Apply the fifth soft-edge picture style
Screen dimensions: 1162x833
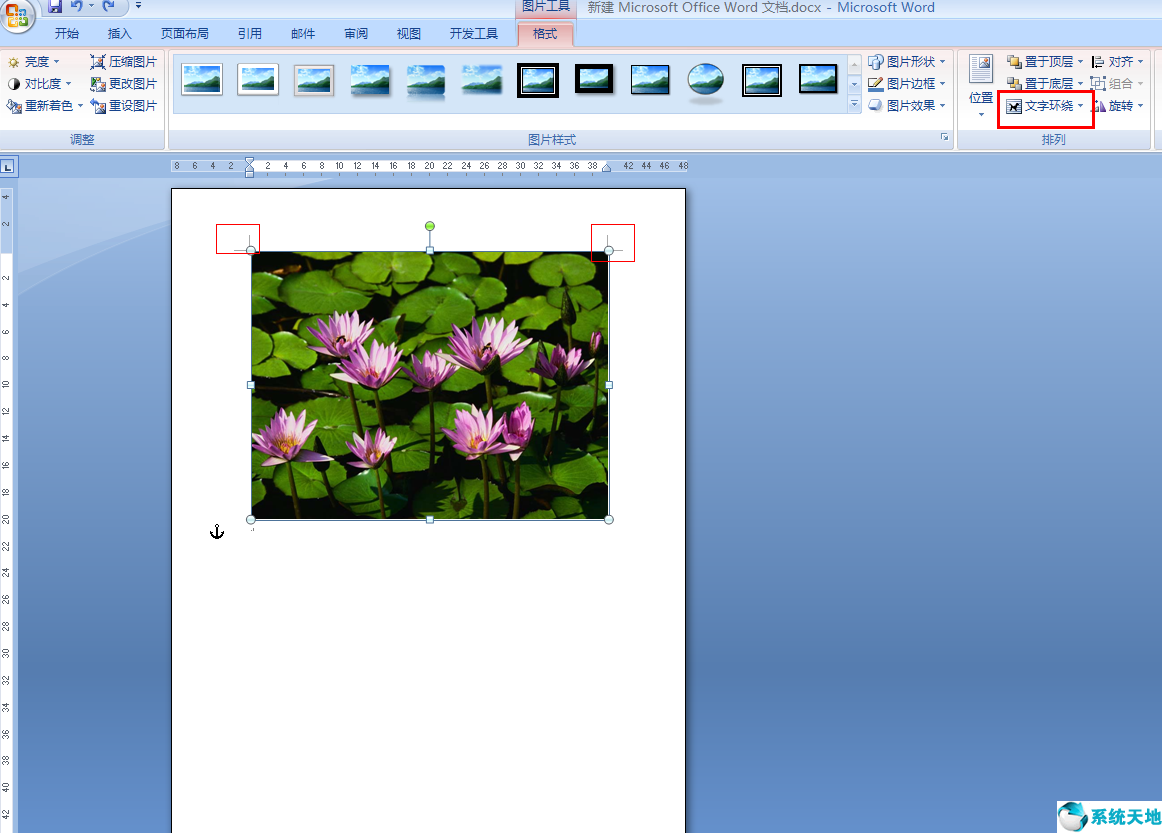[x=425, y=80]
